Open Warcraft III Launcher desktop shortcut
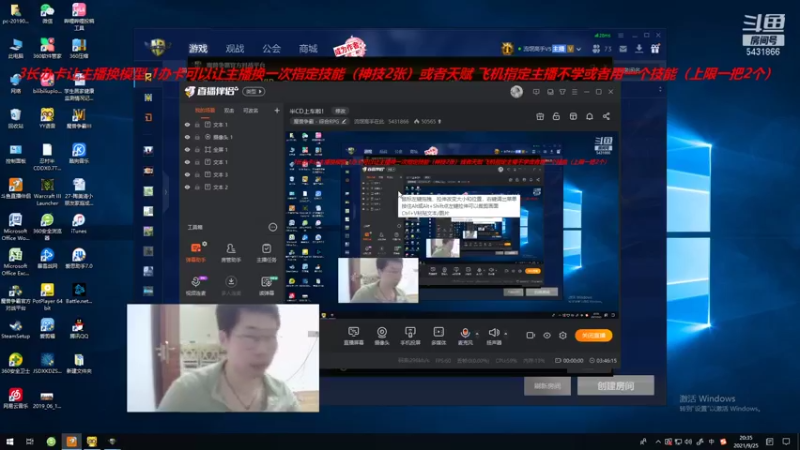This screenshot has height=450, width=800. click(47, 192)
